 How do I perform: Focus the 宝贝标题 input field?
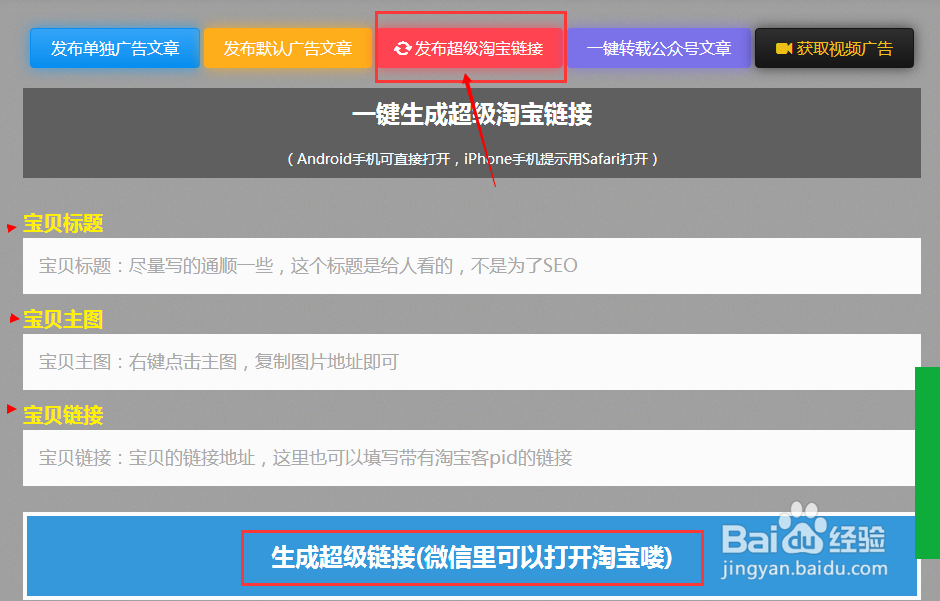click(472, 266)
